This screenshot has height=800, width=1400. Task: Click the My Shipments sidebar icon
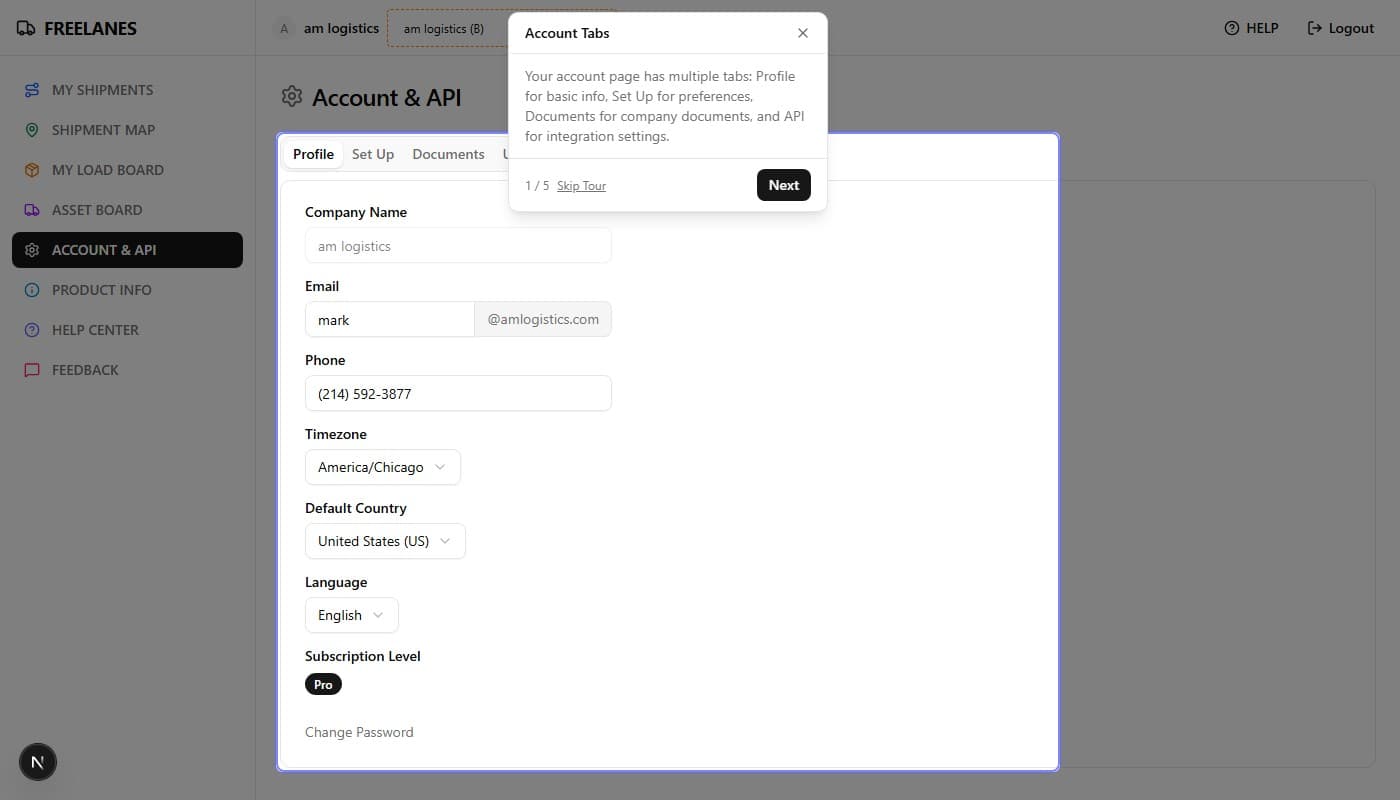tap(32, 90)
